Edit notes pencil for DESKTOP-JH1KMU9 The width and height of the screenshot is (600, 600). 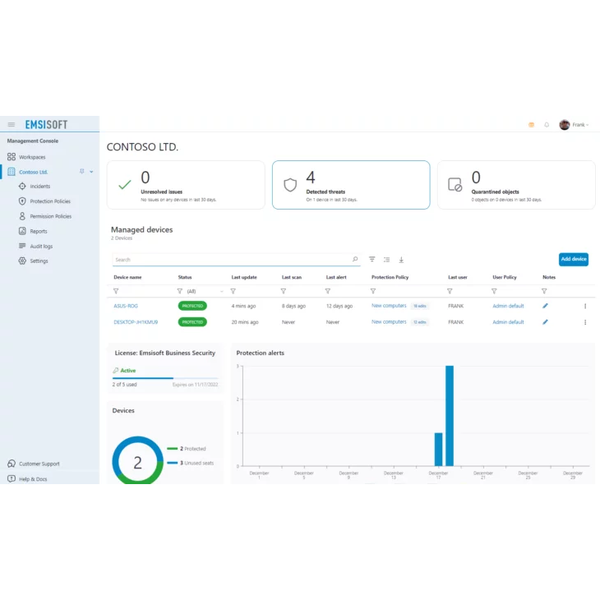(545, 322)
